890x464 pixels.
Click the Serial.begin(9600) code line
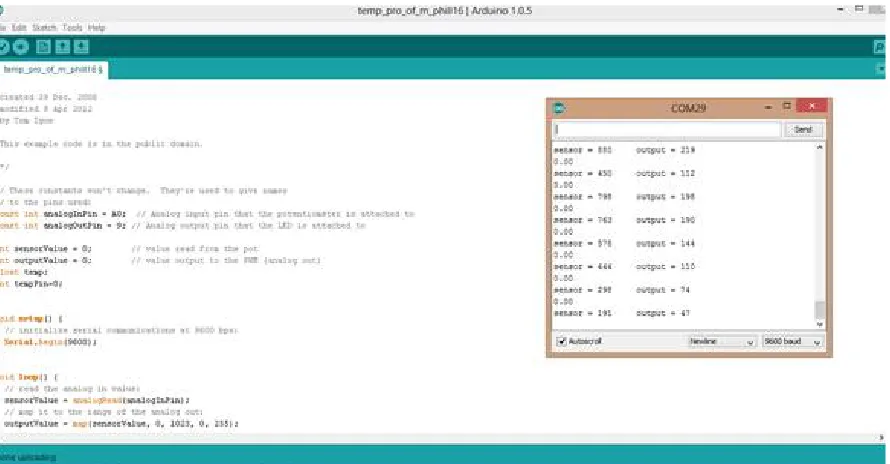50,342
